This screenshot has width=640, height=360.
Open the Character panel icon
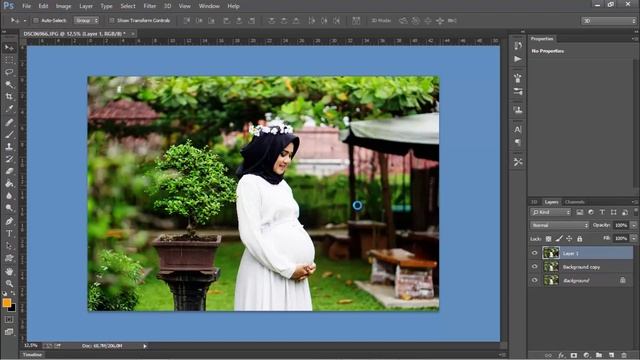518,129
